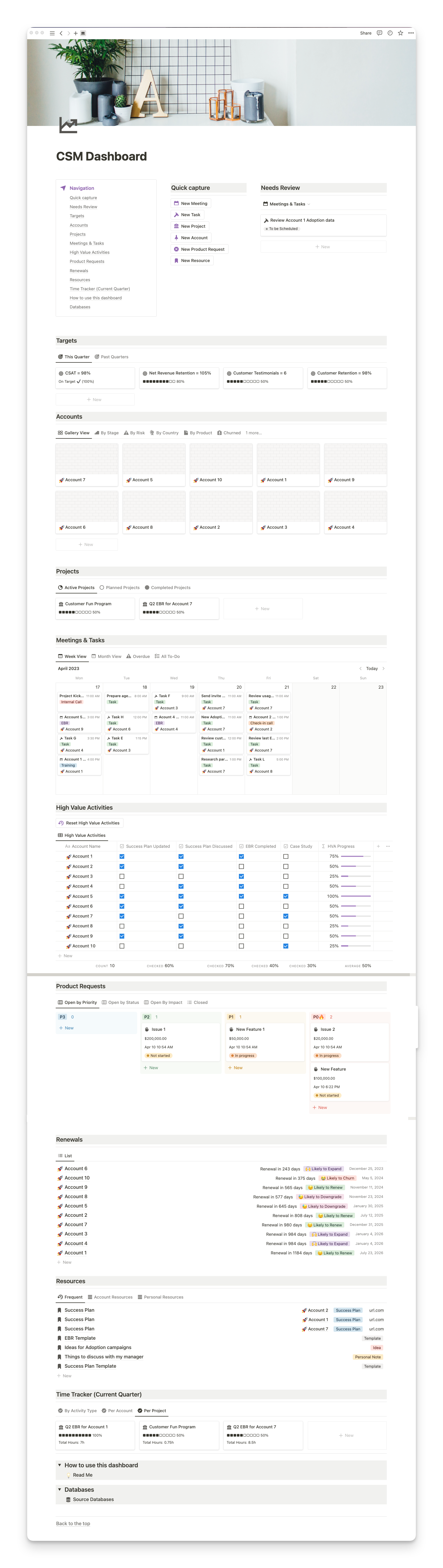Click the New Project building icon
Screen dimensions: 443x1568
click(x=176, y=226)
